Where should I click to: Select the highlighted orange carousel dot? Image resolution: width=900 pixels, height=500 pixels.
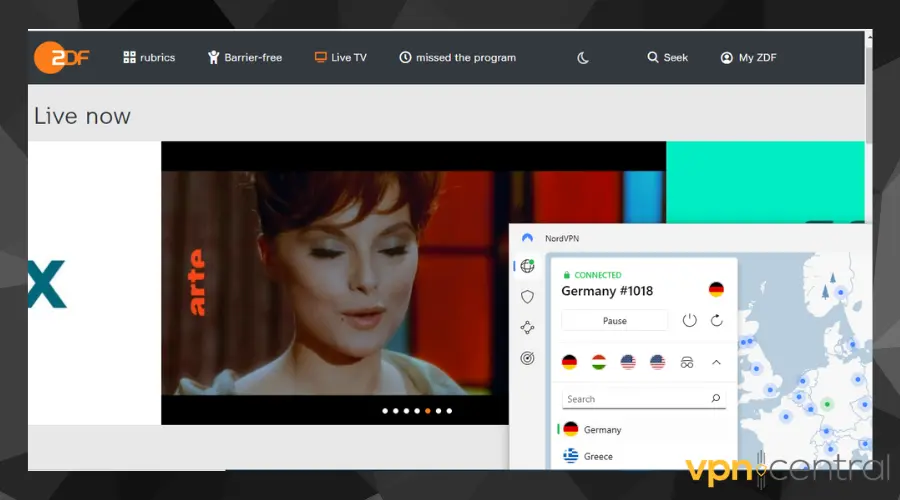click(428, 410)
